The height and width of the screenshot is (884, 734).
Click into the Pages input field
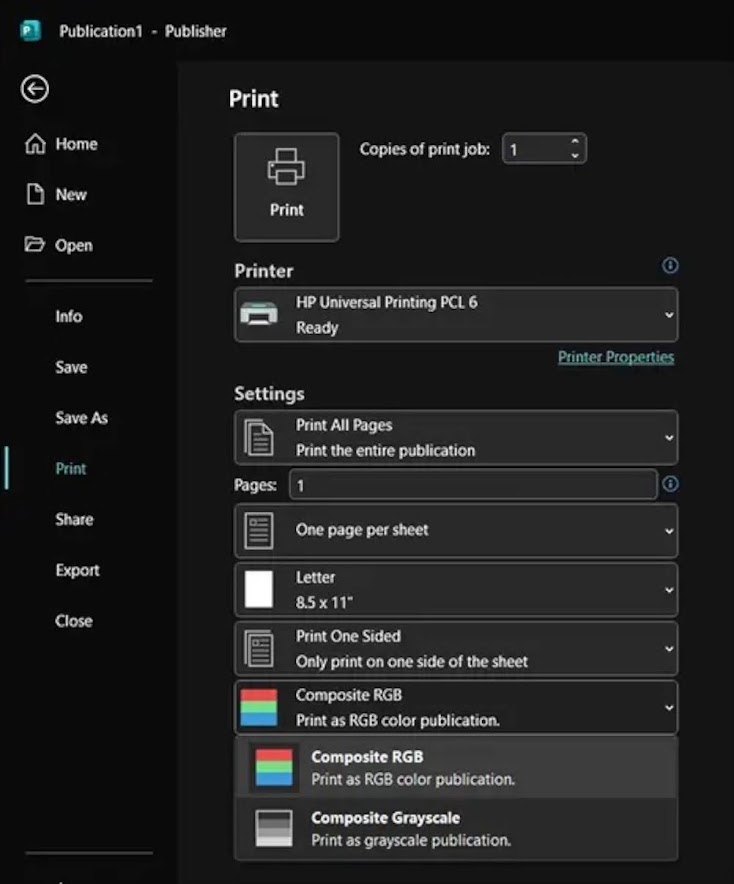point(473,484)
